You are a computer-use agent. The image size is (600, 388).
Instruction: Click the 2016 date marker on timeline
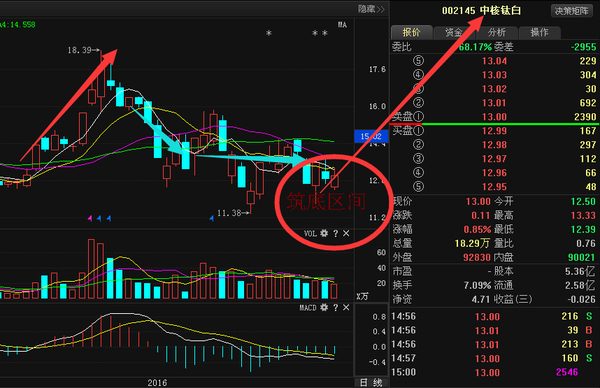pos(157,383)
